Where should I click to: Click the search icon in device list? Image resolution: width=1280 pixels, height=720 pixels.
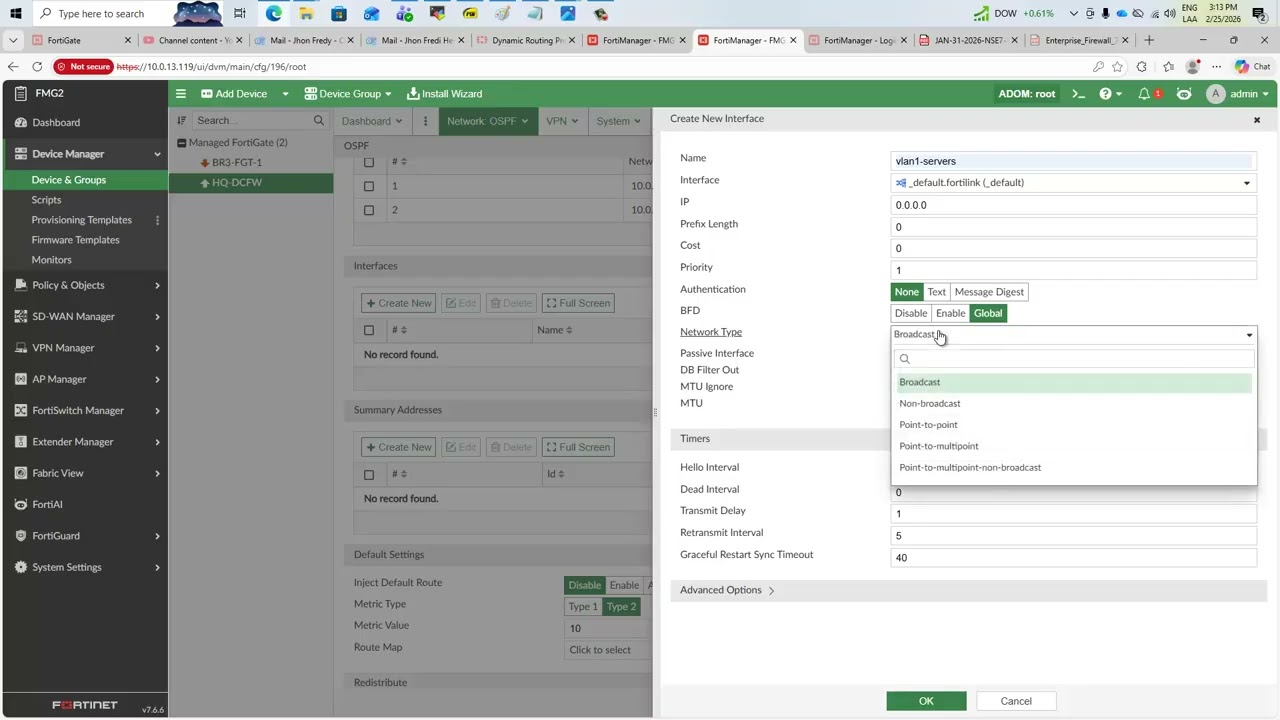319,121
